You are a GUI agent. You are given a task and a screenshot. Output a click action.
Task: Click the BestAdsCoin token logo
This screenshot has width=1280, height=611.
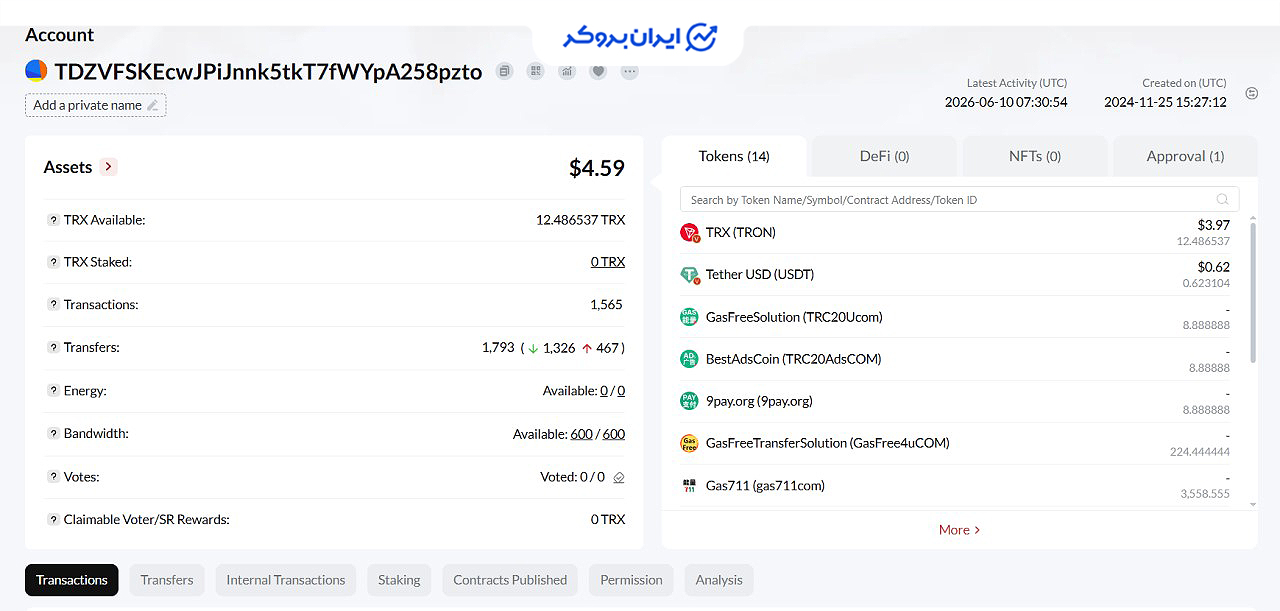click(x=689, y=359)
